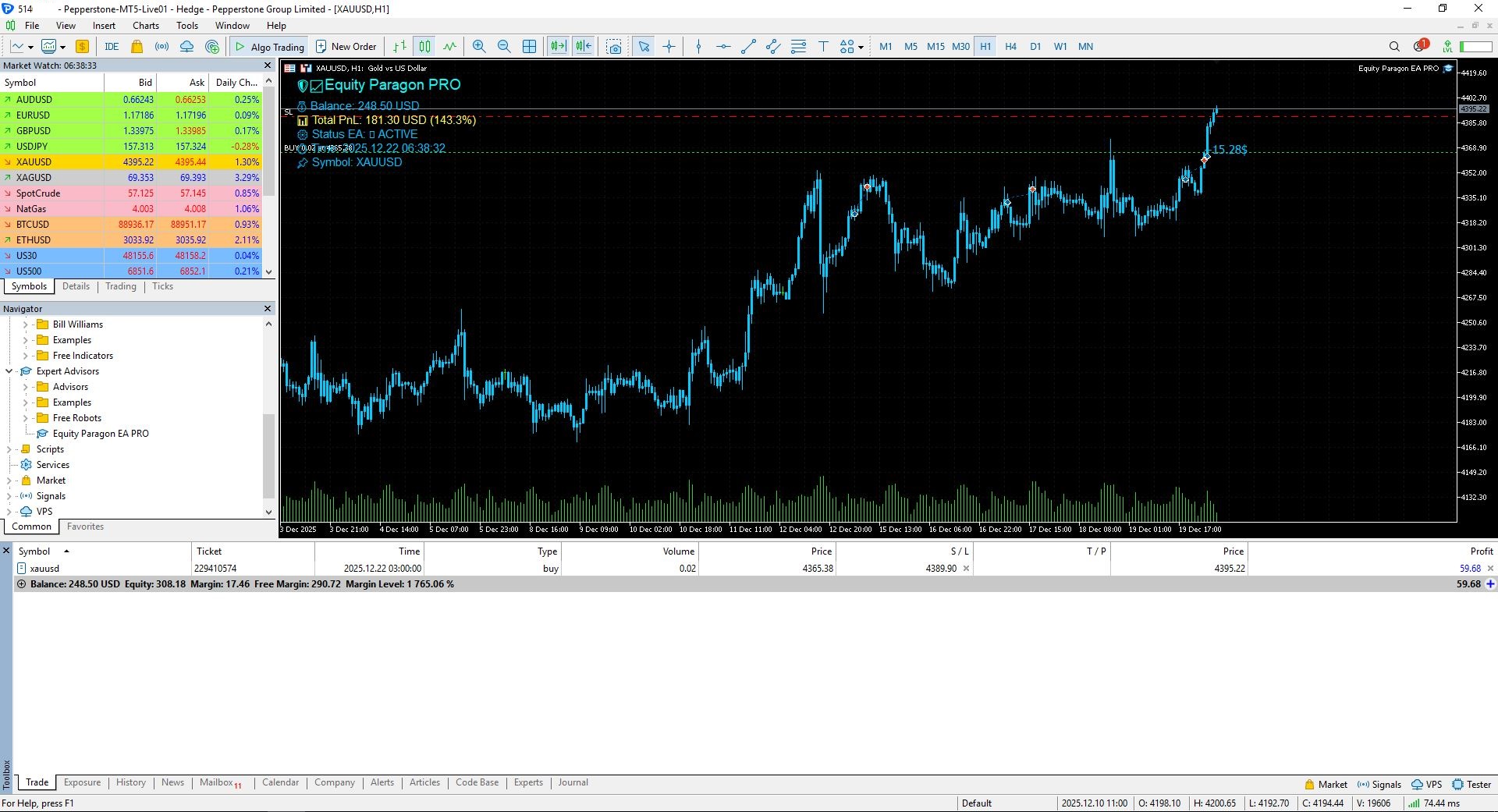
Task: Select the D1 timeframe
Action: tap(1035, 47)
